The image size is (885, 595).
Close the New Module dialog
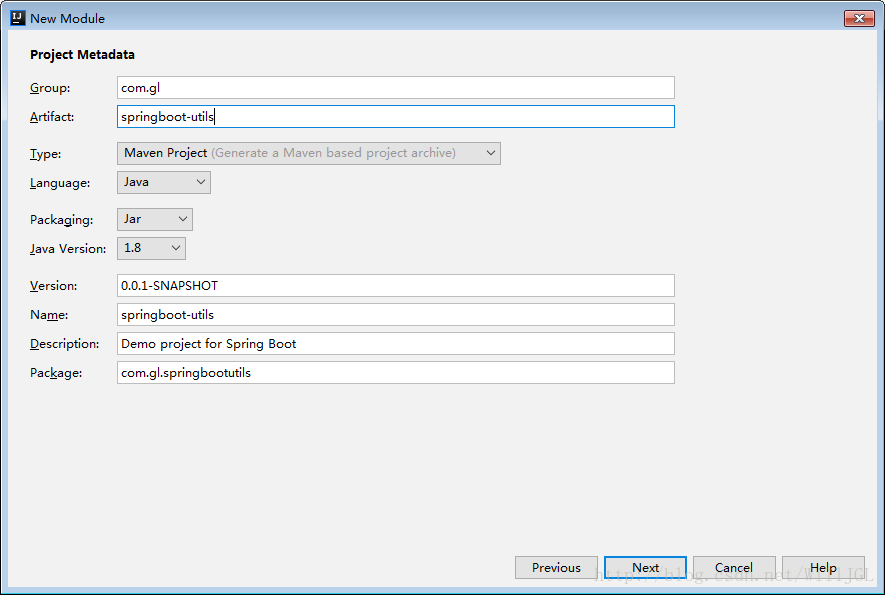(859, 18)
